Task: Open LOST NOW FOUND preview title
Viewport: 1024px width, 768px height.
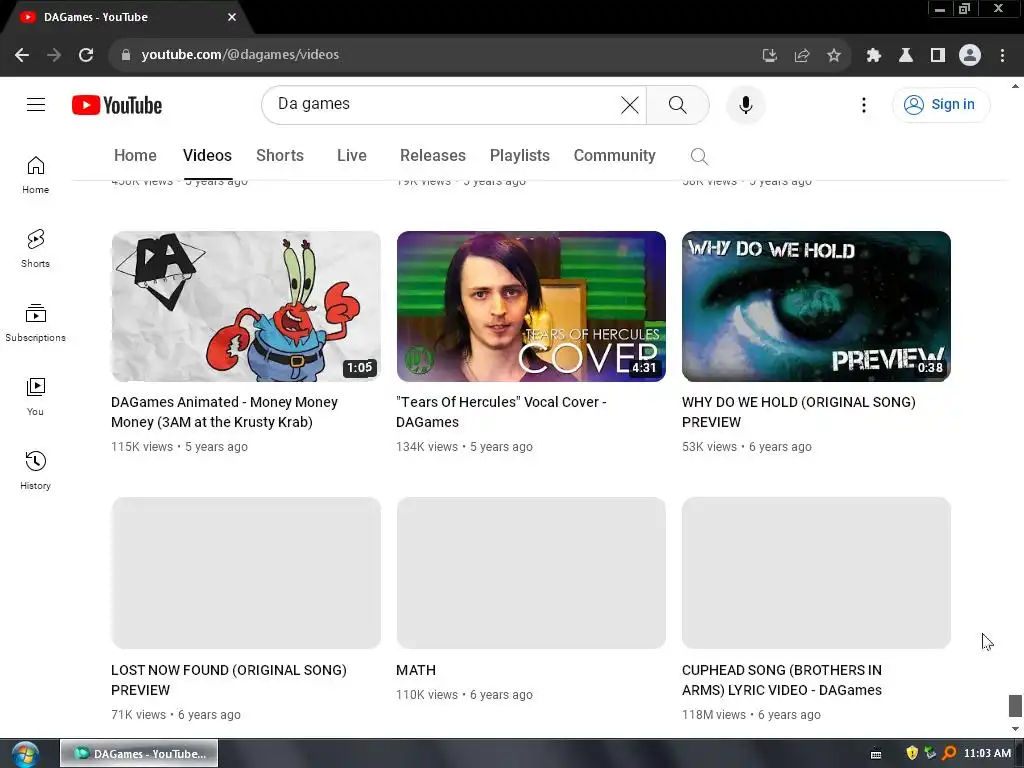Action: (x=229, y=680)
